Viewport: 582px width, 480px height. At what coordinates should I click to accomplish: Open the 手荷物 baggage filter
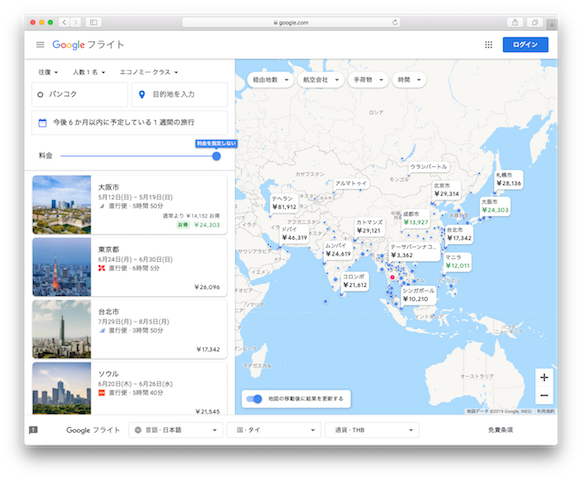368,80
